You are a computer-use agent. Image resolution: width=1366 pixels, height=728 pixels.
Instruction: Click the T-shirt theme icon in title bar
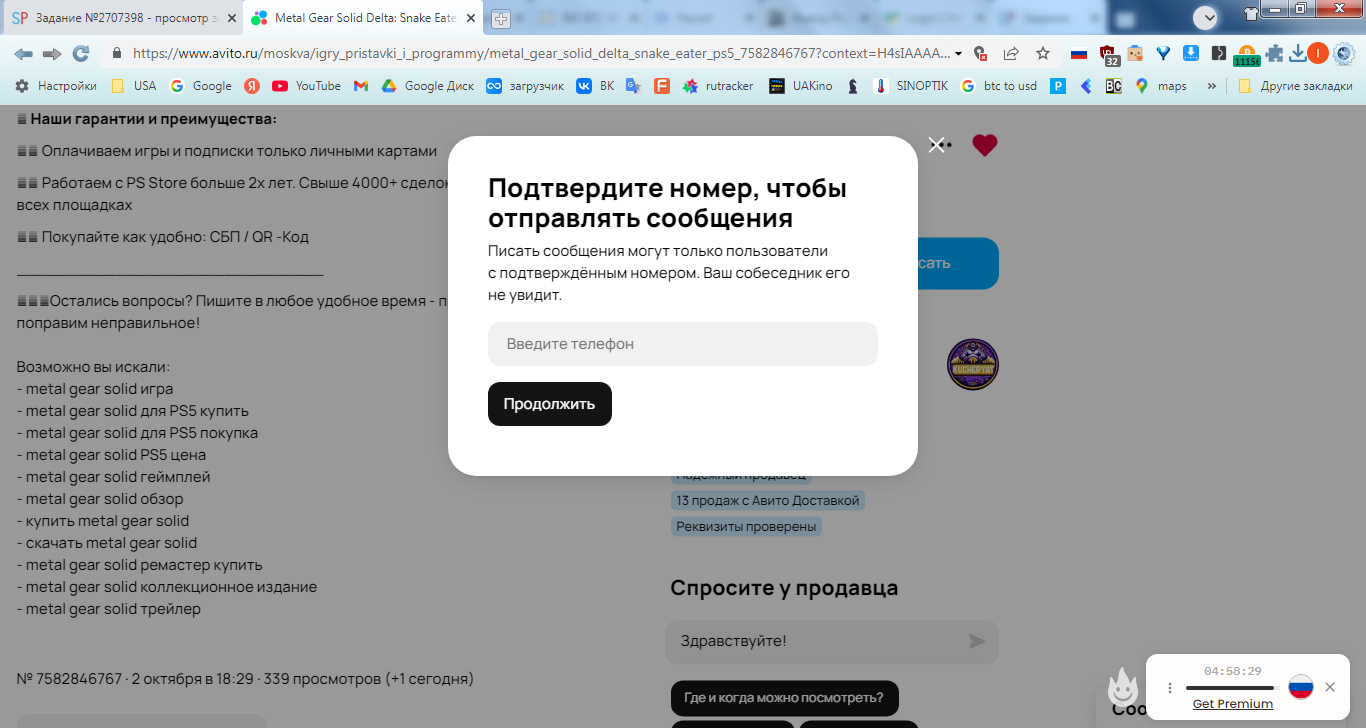pyautogui.click(x=1251, y=13)
